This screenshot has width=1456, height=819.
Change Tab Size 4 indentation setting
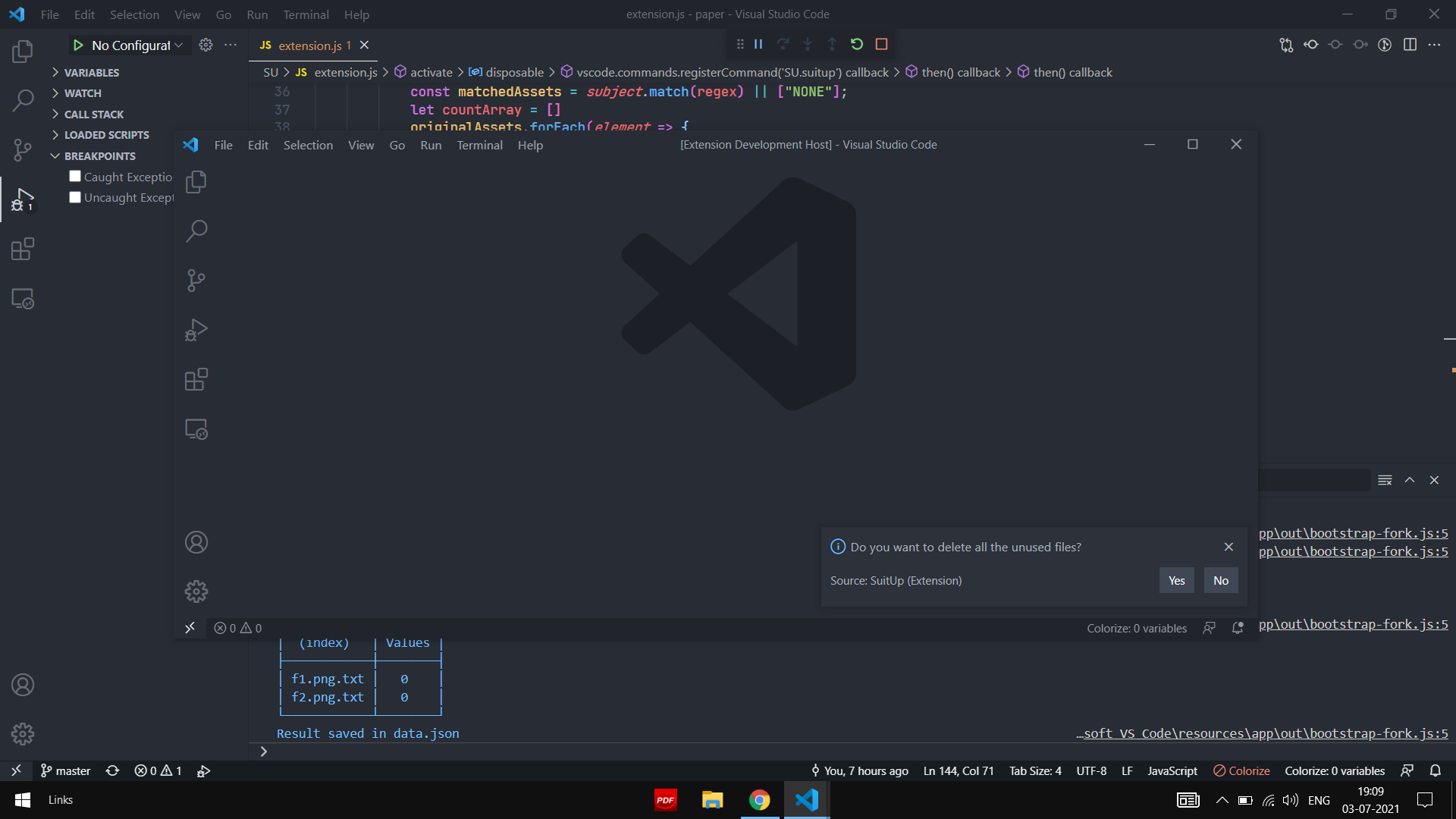[1035, 770]
